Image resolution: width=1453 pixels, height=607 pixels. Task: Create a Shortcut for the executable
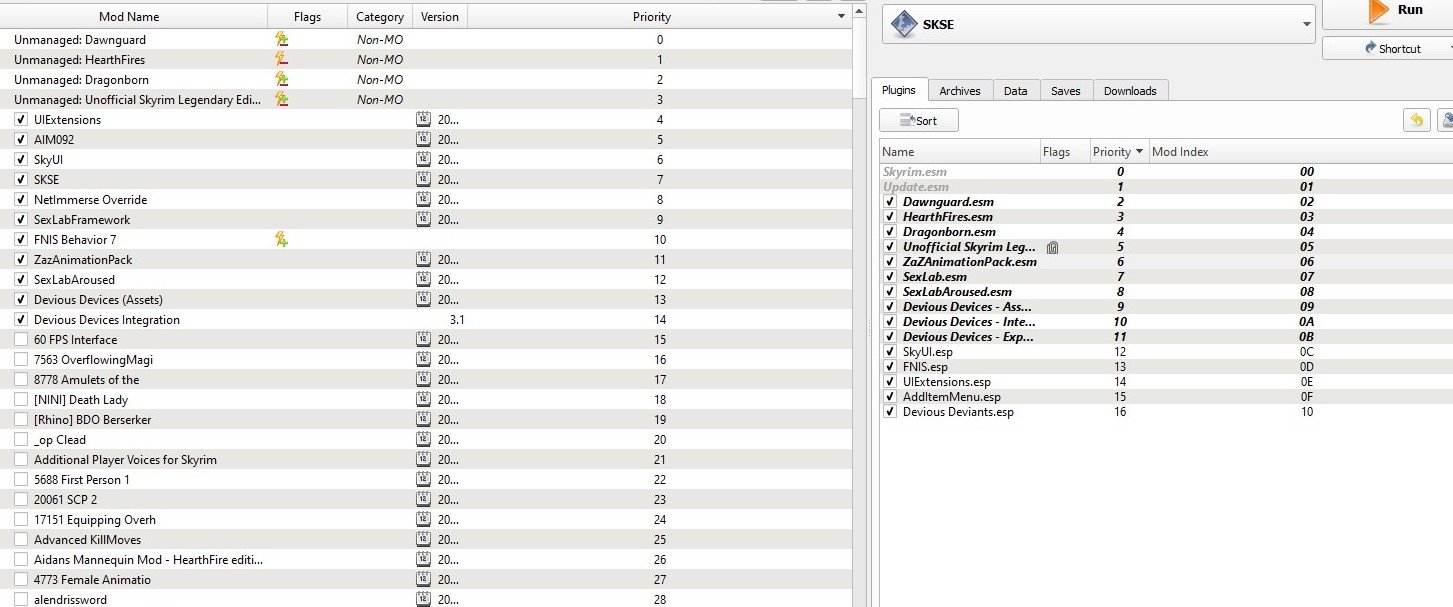click(1390, 48)
